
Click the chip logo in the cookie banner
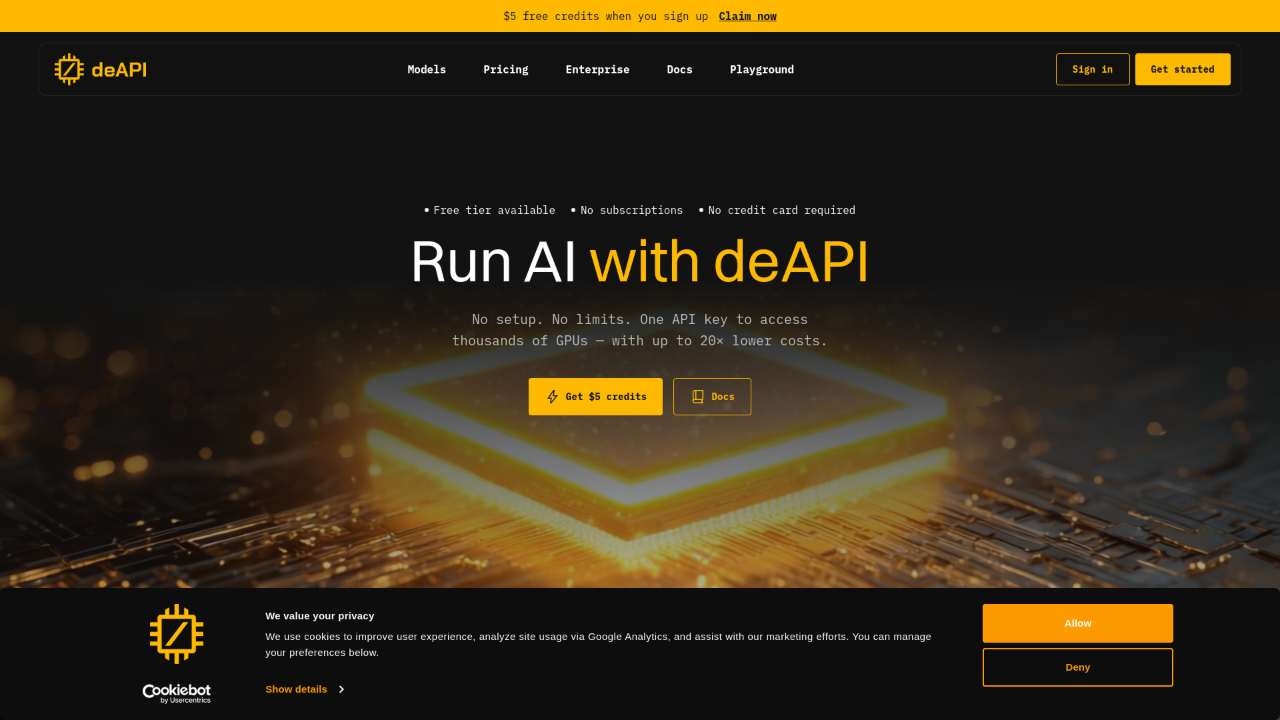[x=176, y=633]
